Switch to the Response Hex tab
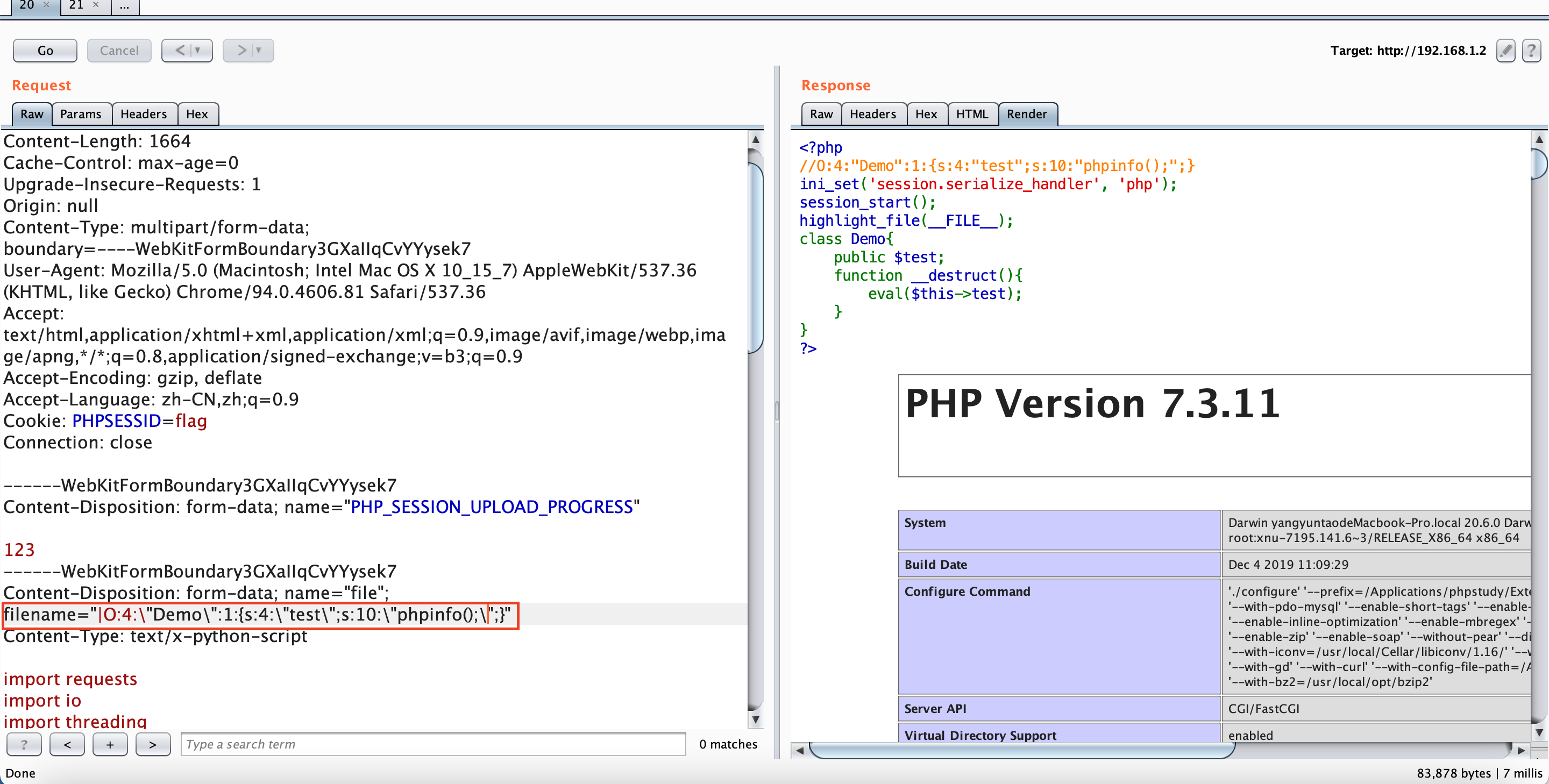 pos(926,114)
